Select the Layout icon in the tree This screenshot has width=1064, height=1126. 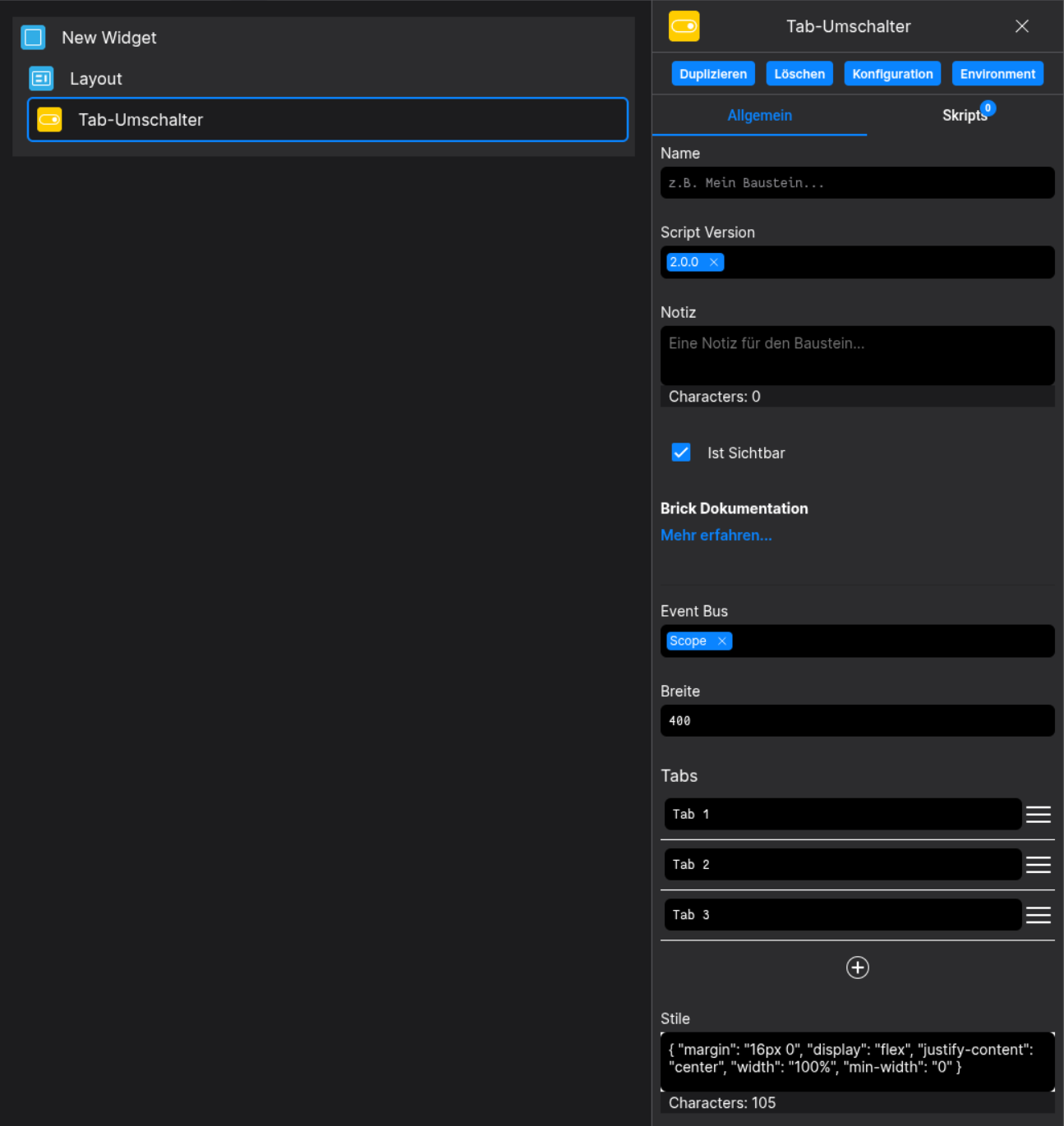(40, 78)
